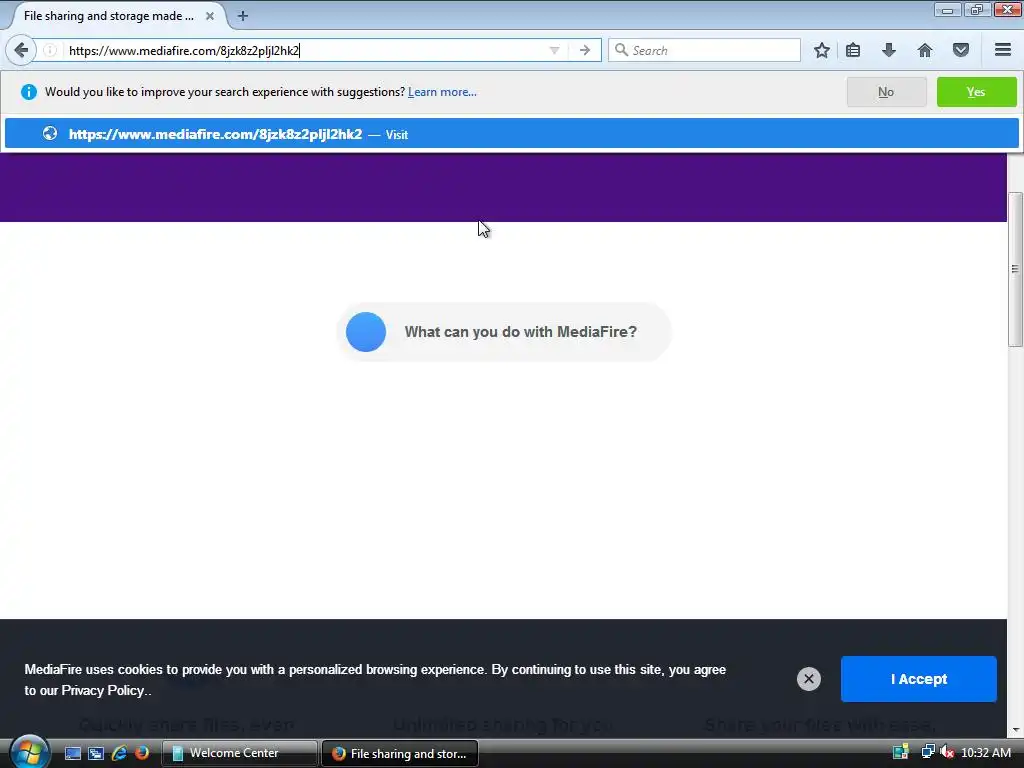Image resolution: width=1024 pixels, height=768 pixels.
Task: Click the Windows flag tray icon
Action: pos(901,752)
